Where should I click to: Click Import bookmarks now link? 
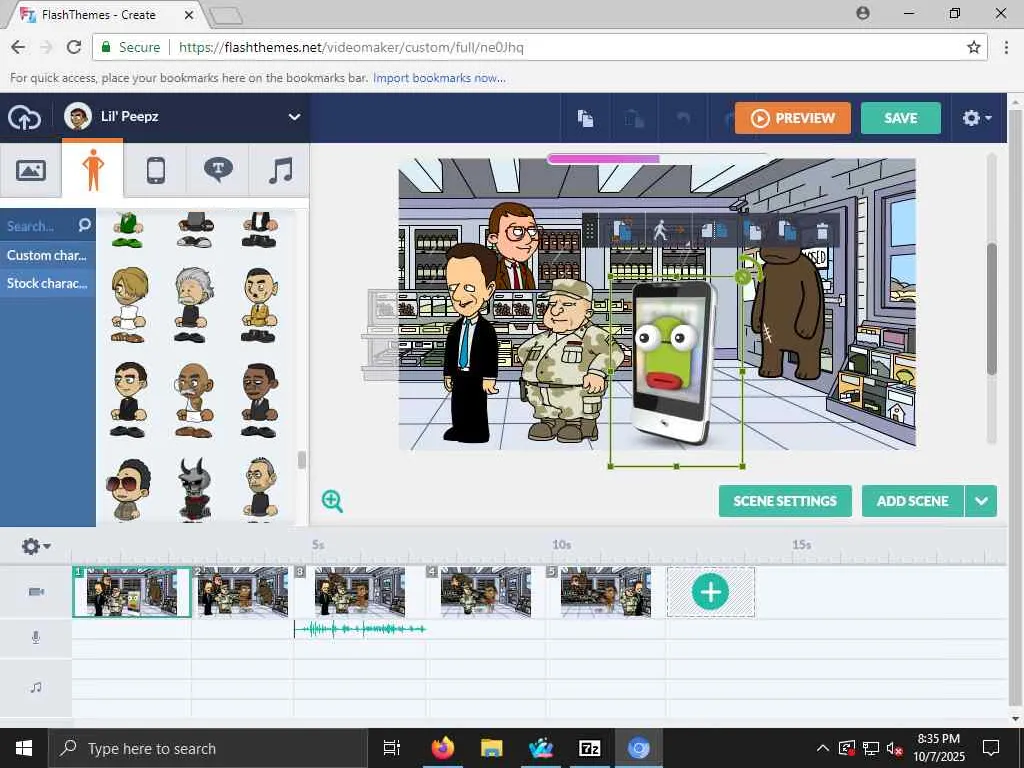coord(439,78)
